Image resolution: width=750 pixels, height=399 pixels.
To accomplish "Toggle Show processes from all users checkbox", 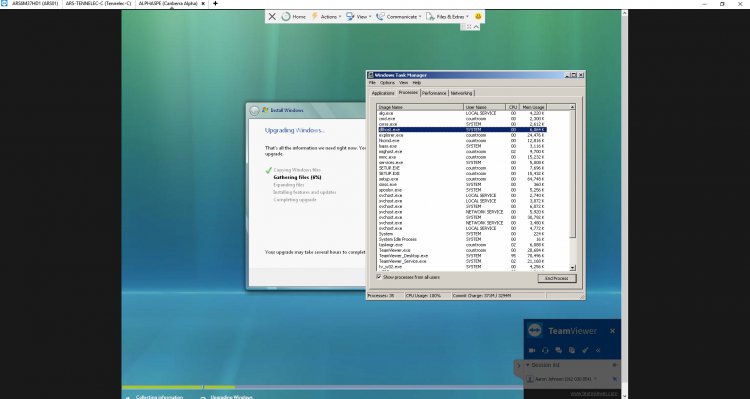I will tap(379, 277).
